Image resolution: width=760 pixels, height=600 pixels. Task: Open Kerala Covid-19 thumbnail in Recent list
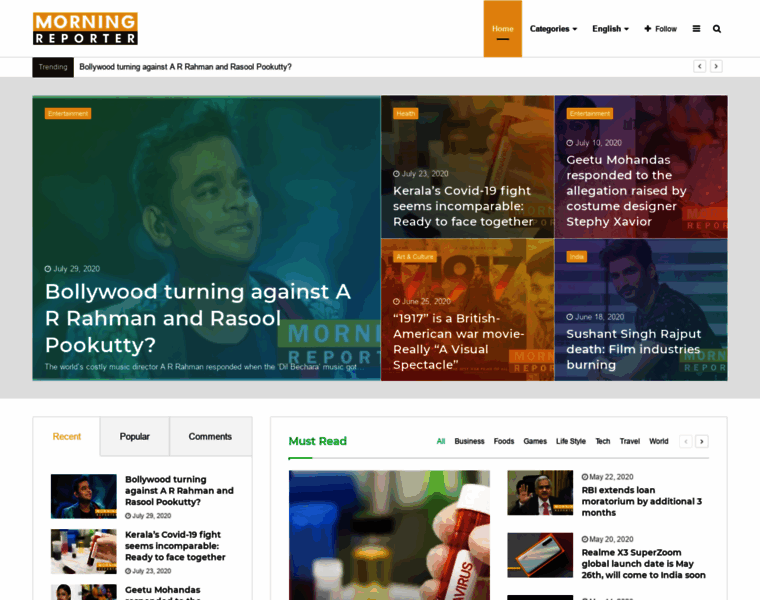click(84, 552)
